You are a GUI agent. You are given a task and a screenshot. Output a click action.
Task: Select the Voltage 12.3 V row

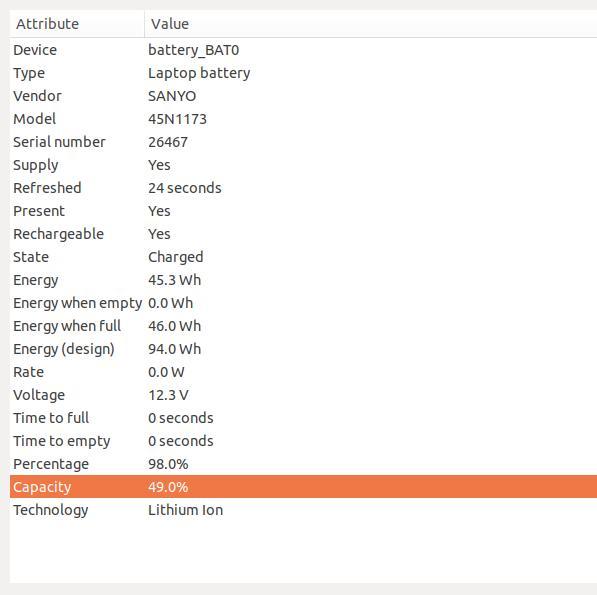pos(303,395)
